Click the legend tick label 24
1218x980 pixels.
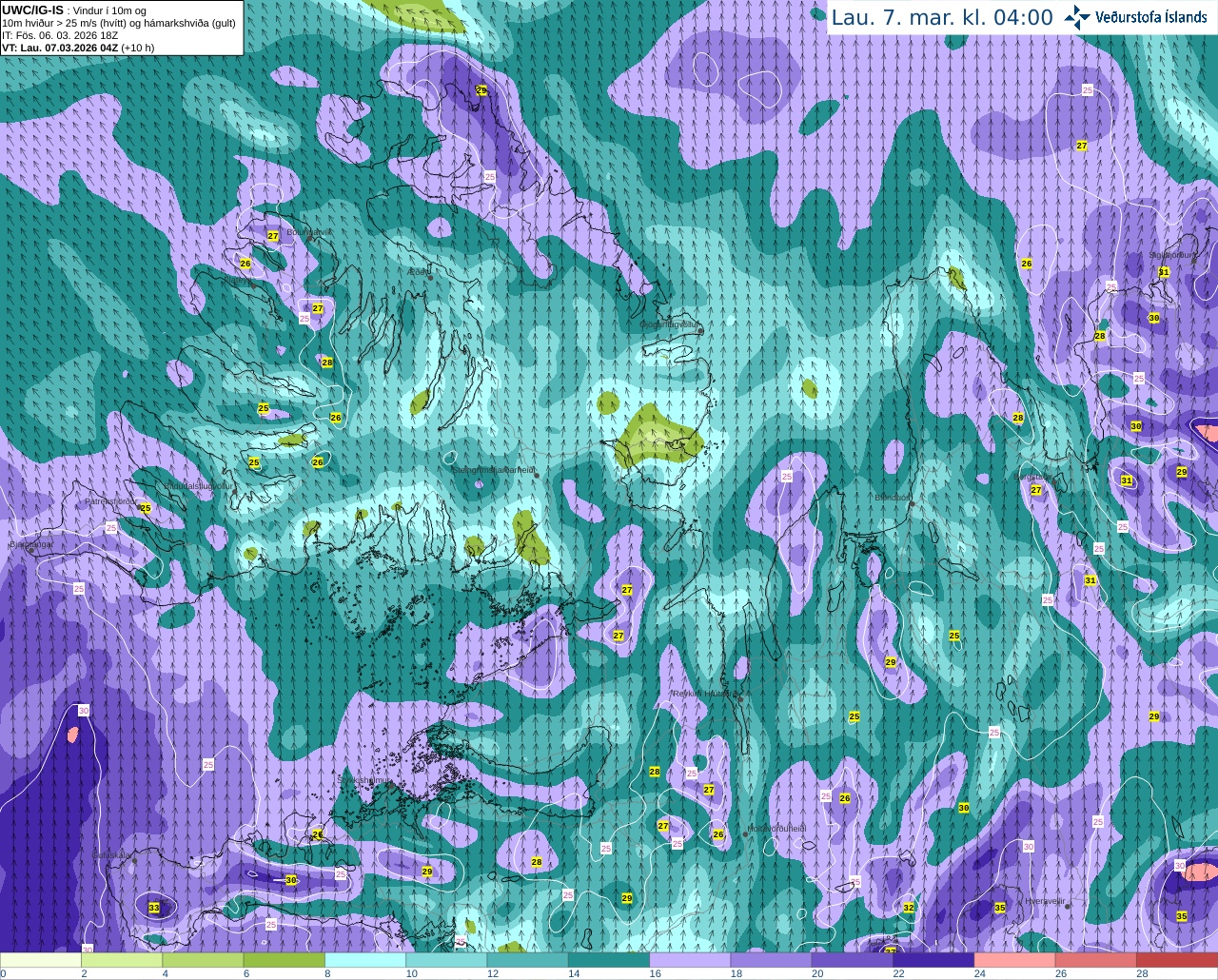tap(980, 973)
